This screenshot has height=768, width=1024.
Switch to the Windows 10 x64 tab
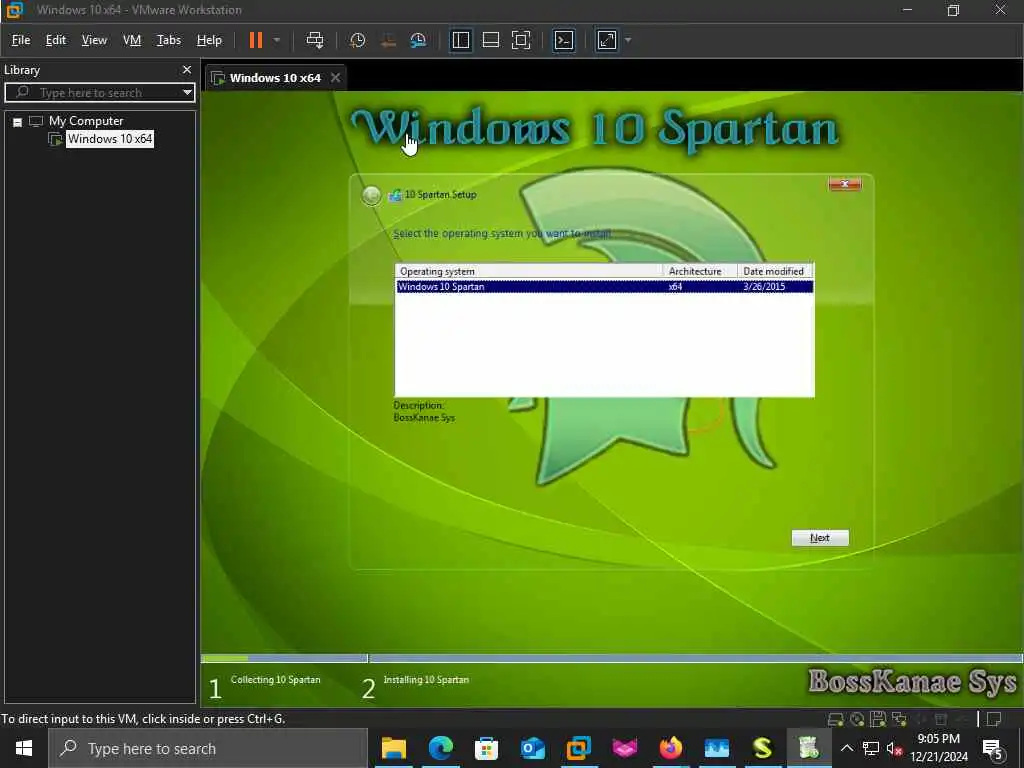(275, 78)
